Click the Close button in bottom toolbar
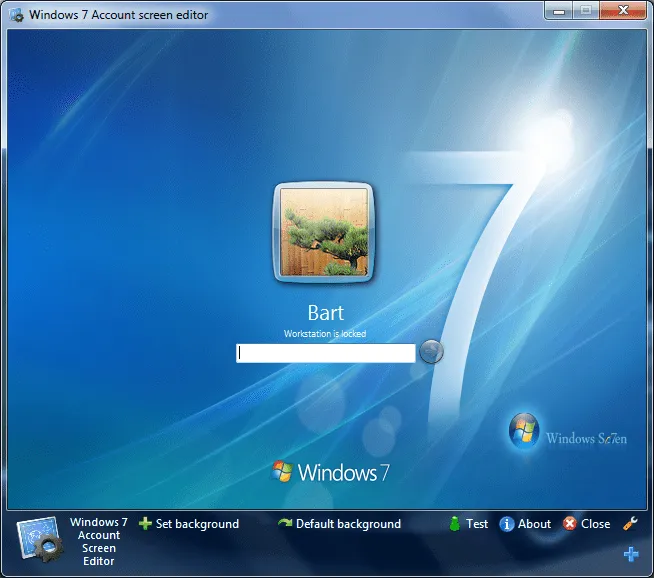The height and width of the screenshot is (578, 654). pos(586,524)
